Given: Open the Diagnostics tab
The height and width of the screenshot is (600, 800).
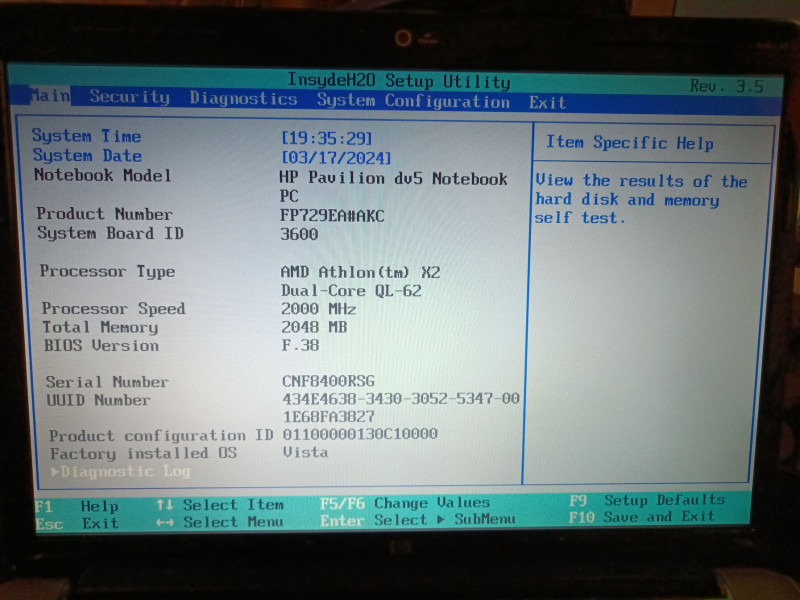Looking at the screenshot, I should [x=243, y=98].
